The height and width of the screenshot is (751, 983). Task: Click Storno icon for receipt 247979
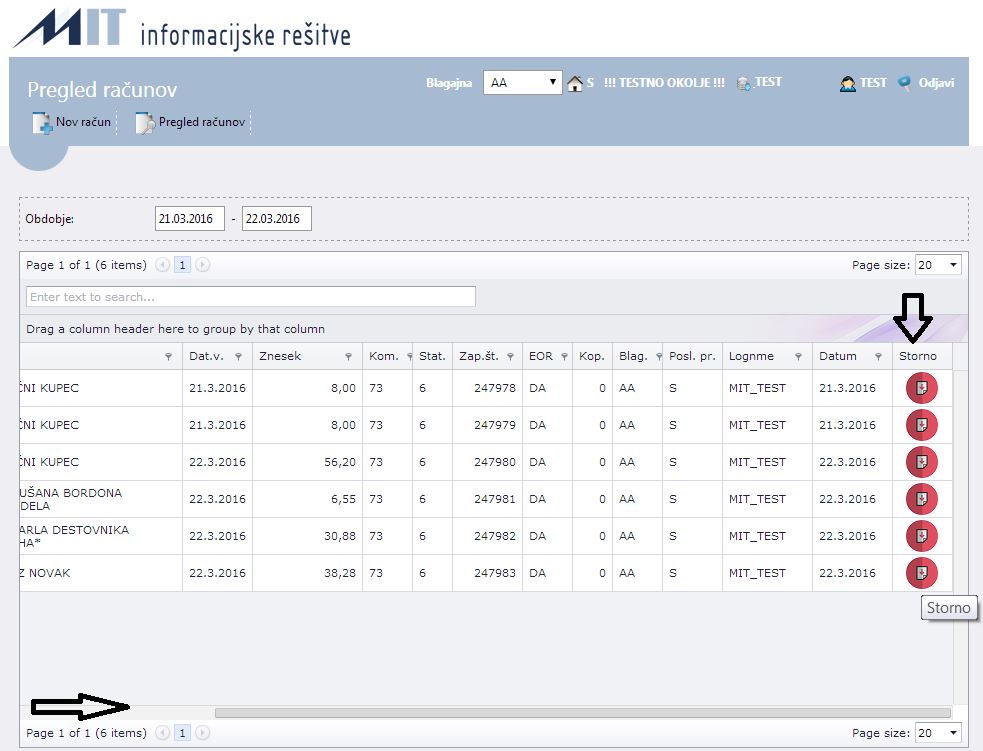[x=921, y=425]
